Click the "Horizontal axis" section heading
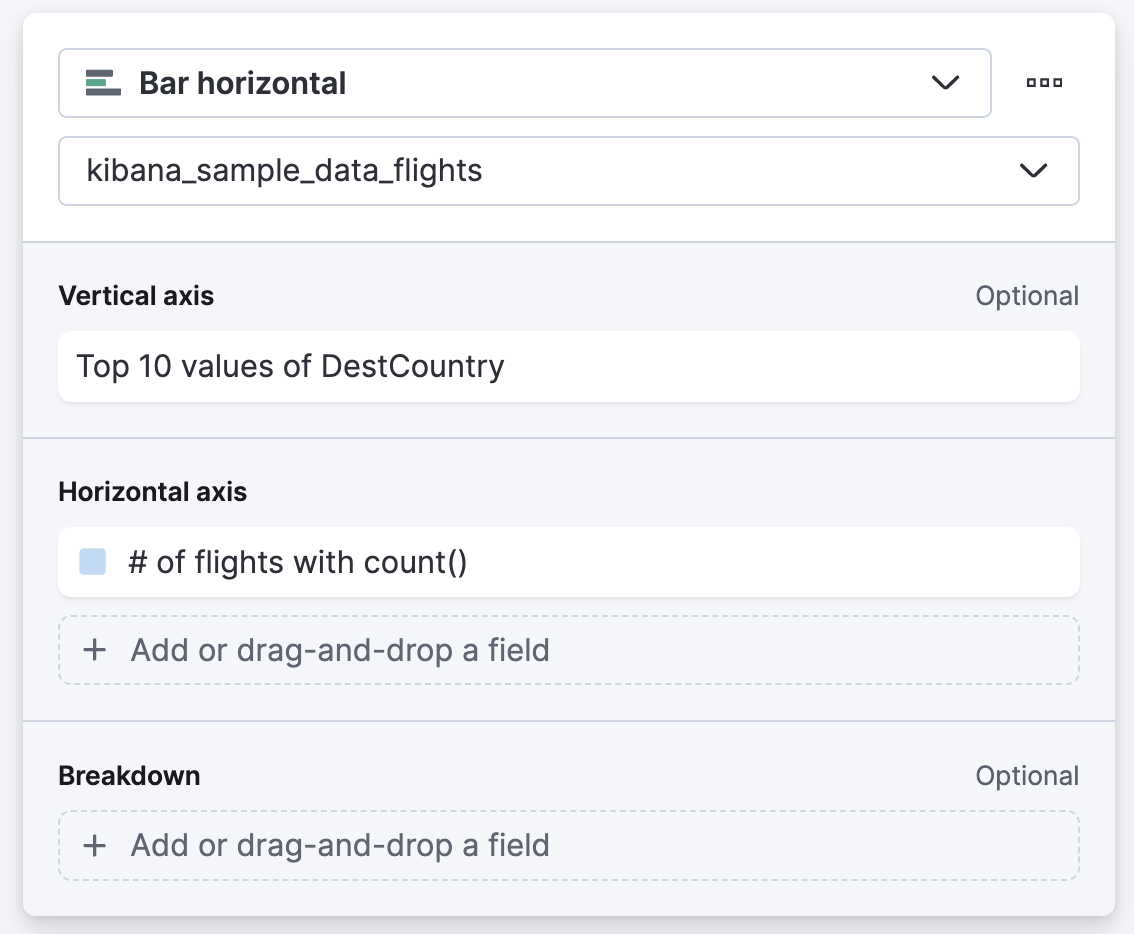Viewport: 1134px width, 934px height. (152, 492)
